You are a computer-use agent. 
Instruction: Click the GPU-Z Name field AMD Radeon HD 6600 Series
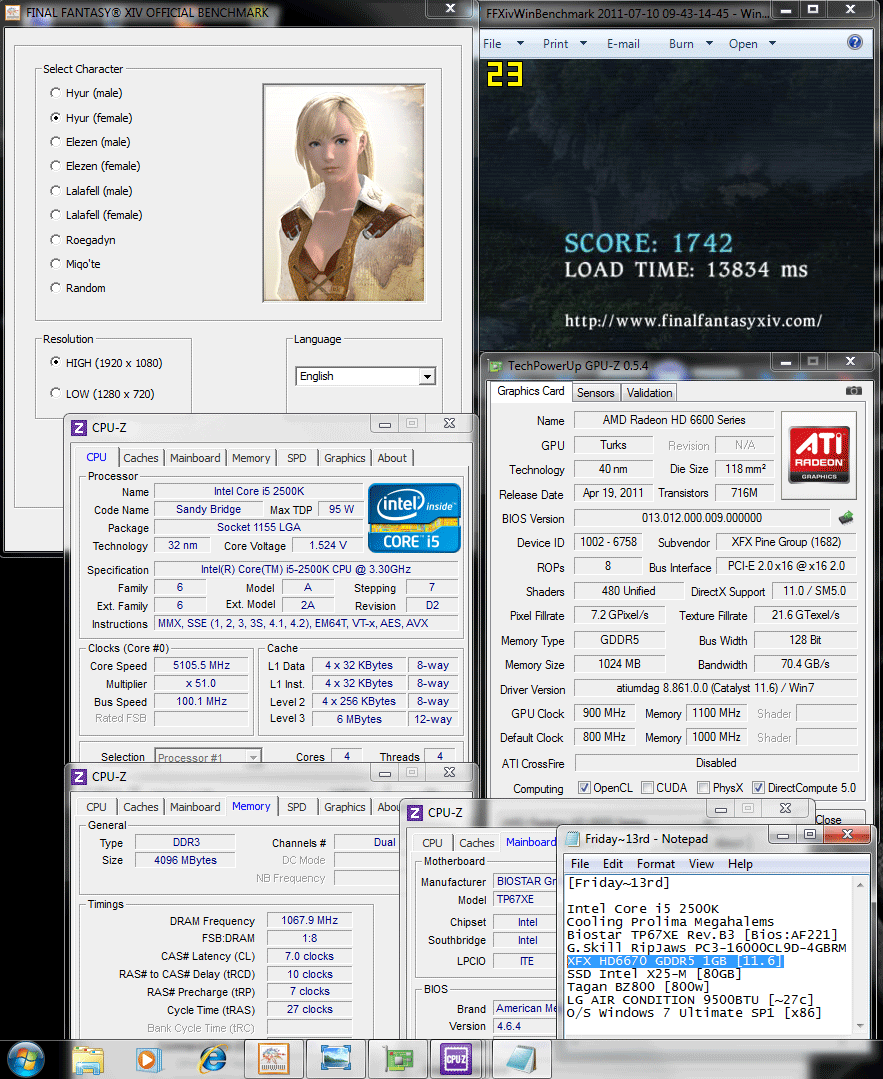[674, 420]
